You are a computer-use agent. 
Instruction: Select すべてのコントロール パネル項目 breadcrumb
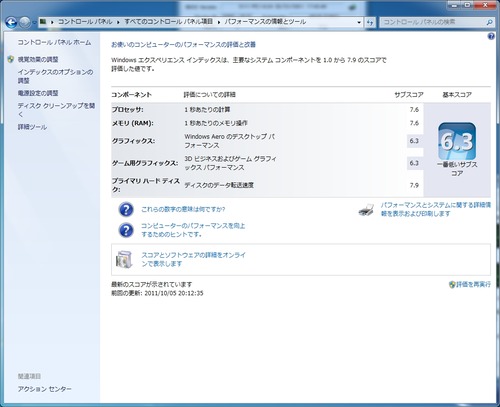[168, 22]
